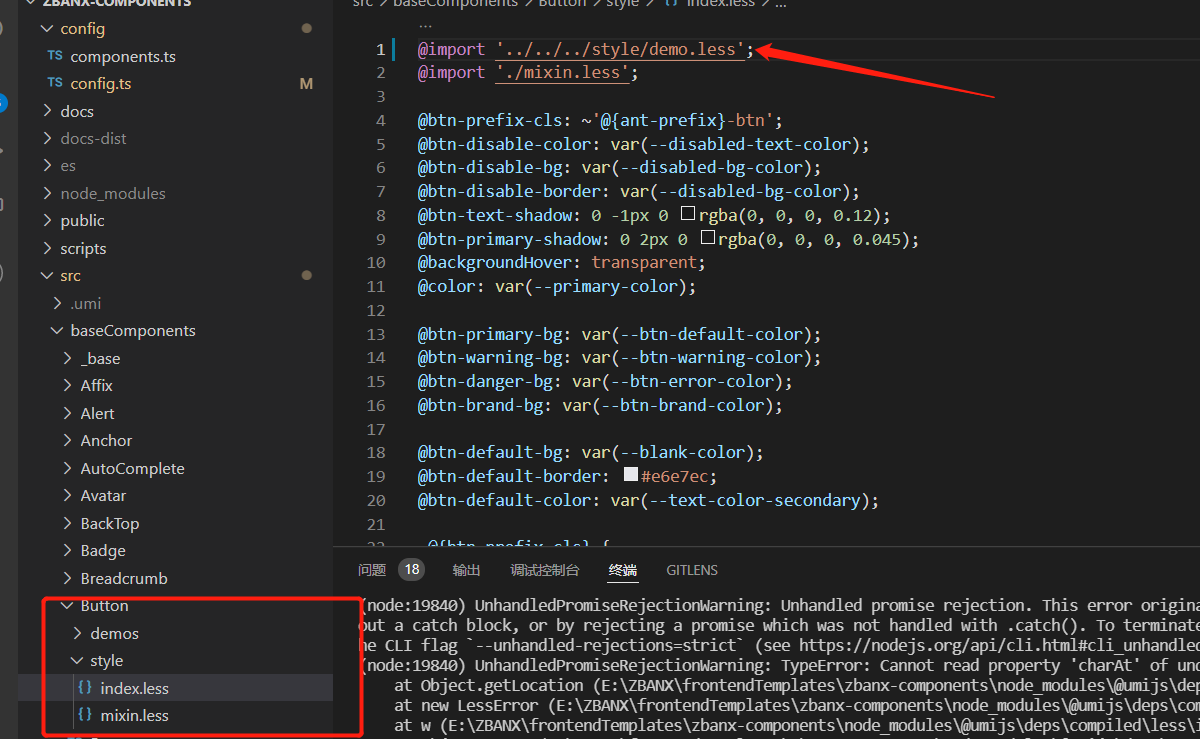Collapse the config folder

(45, 28)
